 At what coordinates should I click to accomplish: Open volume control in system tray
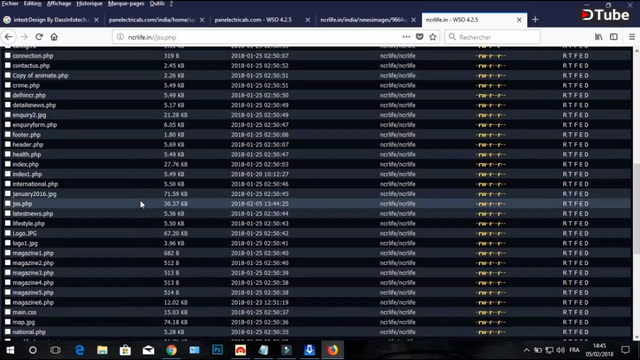[x=560, y=350]
